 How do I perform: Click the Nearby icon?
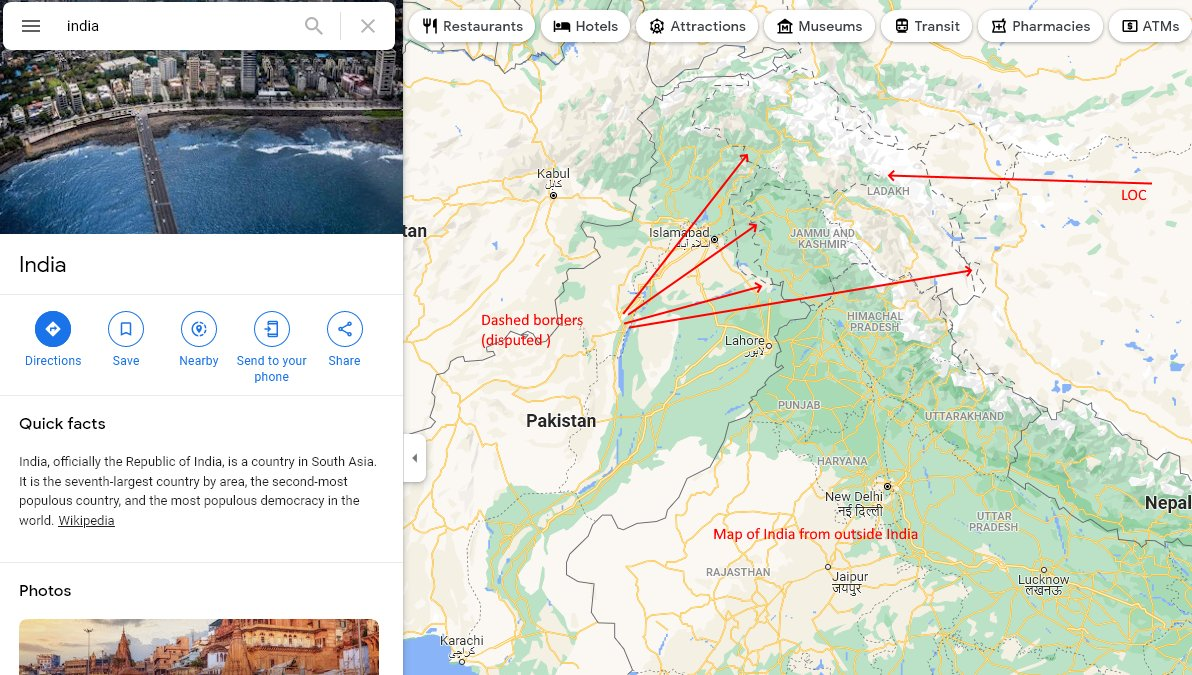point(198,329)
